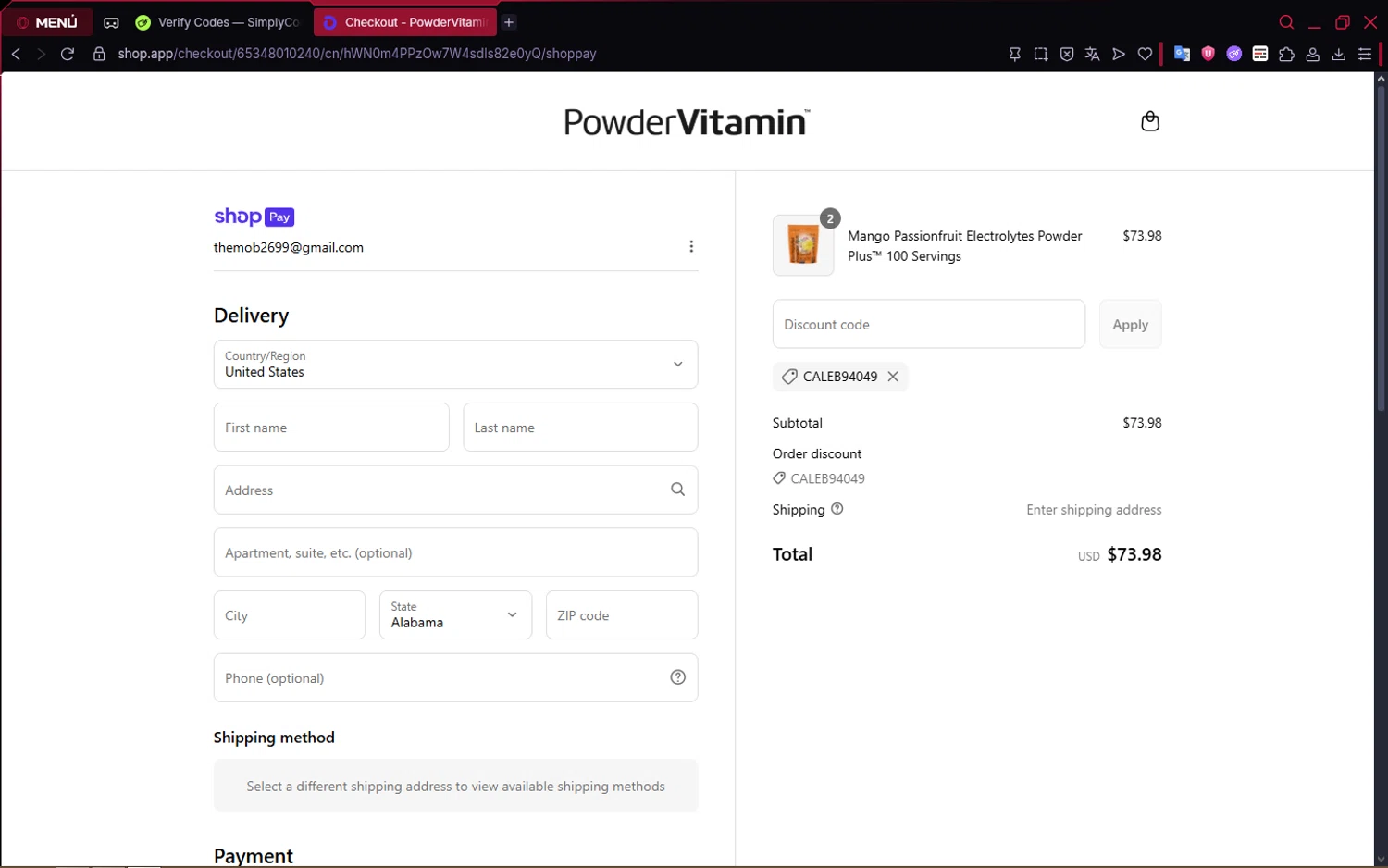This screenshot has width=1388, height=868.
Task: Click the page vertical scrollbar
Action: [1381, 250]
